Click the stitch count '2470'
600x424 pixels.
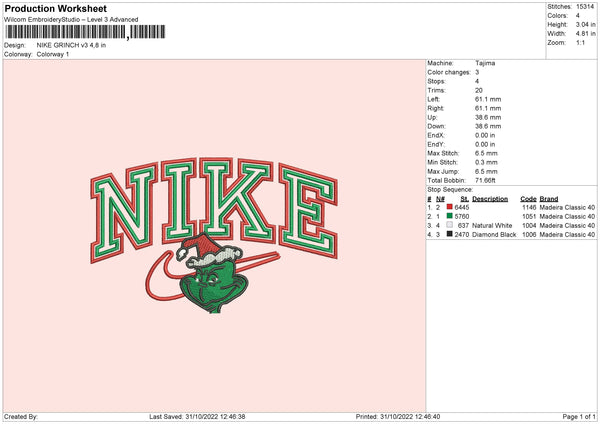pyautogui.click(x=462, y=235)
